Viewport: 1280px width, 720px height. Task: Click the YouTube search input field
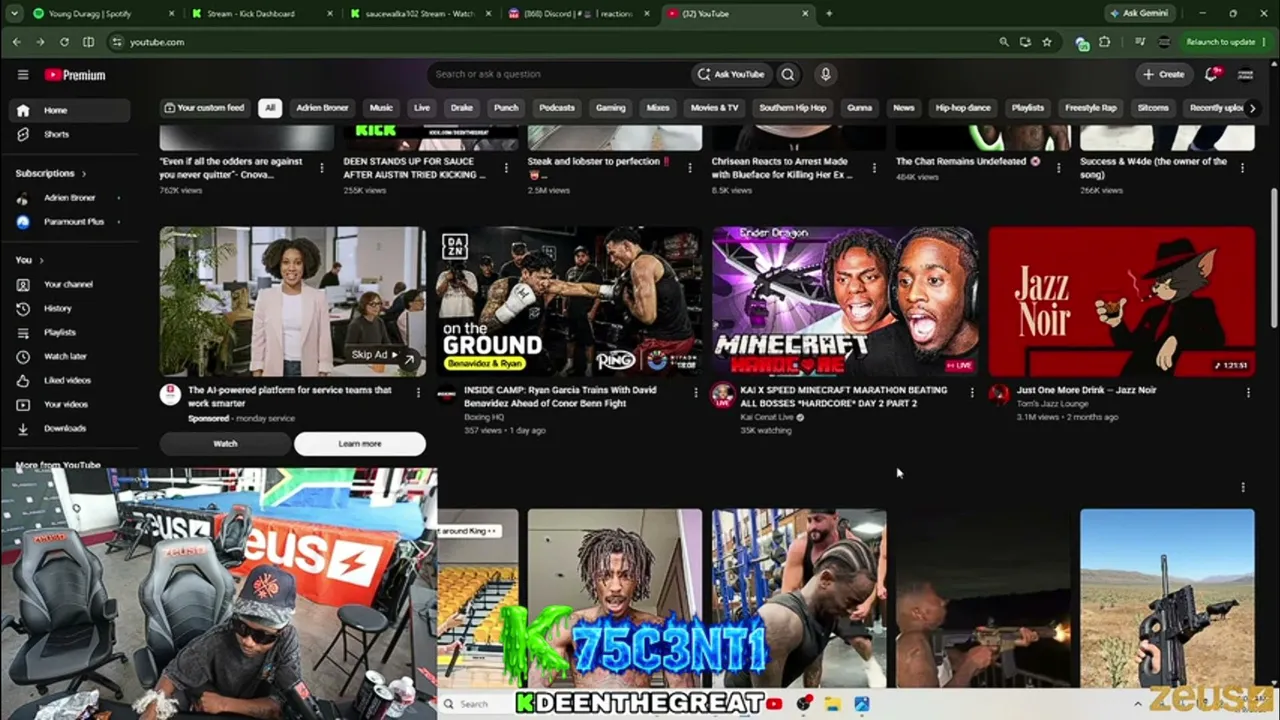click(x=558, y=74)
